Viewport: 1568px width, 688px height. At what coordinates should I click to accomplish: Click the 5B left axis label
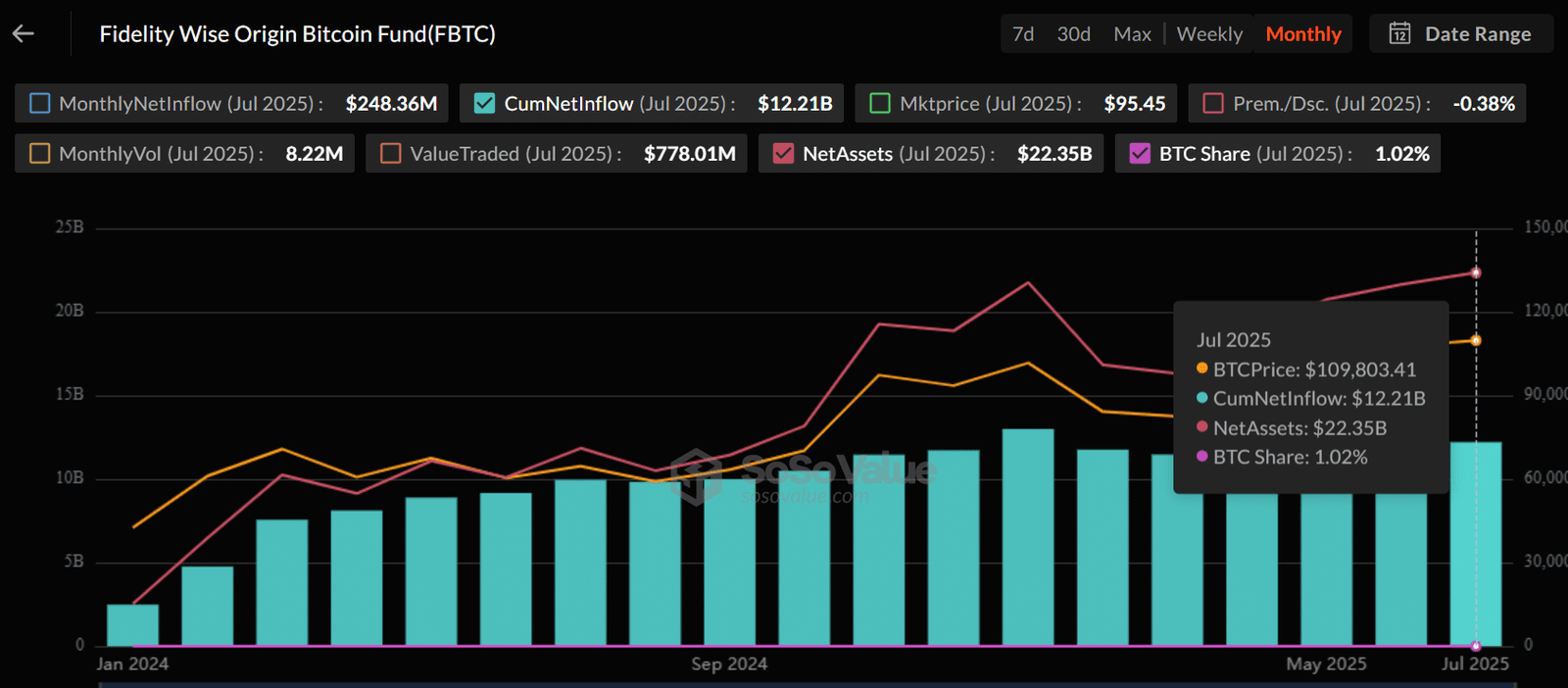click(74, 562)
